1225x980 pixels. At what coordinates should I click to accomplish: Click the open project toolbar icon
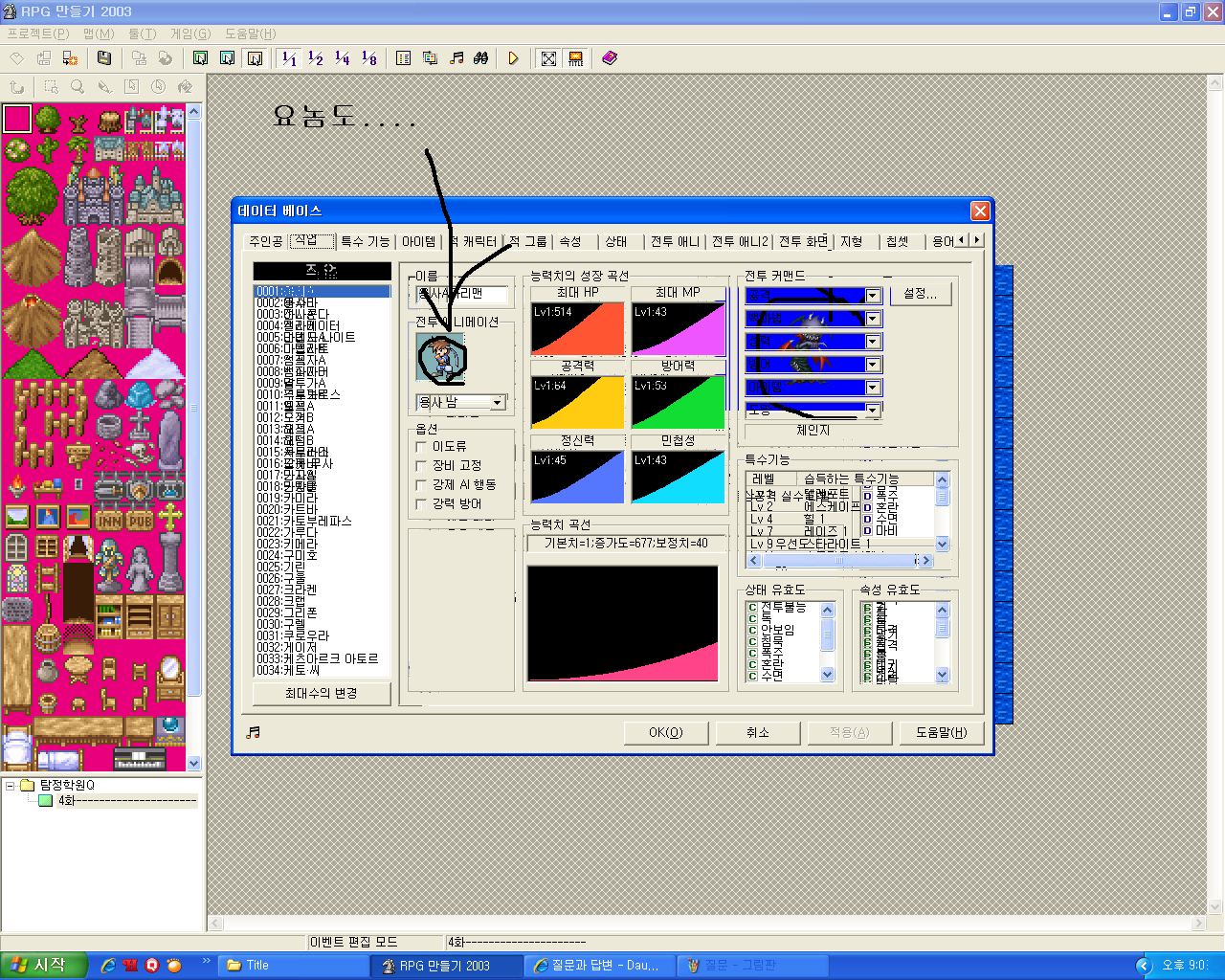pos(44,58)
